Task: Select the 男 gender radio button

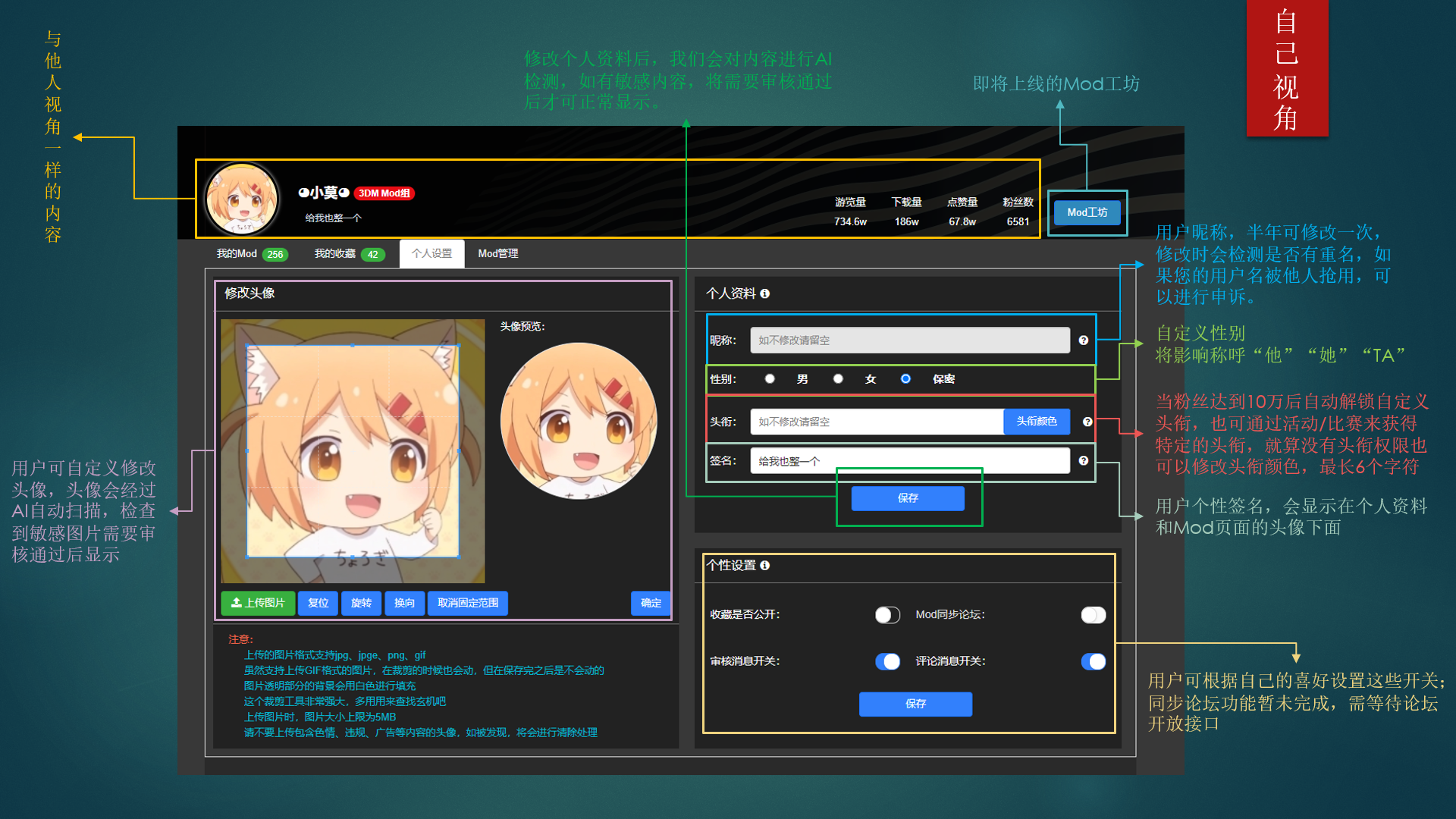Action: pos(770,378)
